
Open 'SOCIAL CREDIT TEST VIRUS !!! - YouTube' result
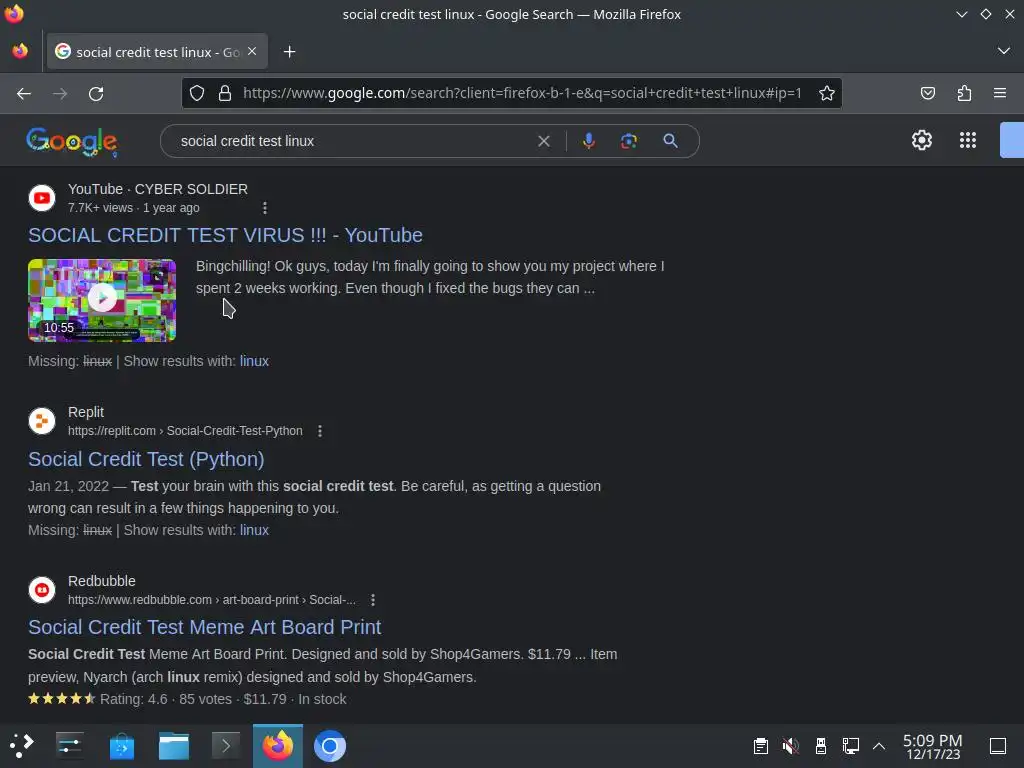click(225, 235)
